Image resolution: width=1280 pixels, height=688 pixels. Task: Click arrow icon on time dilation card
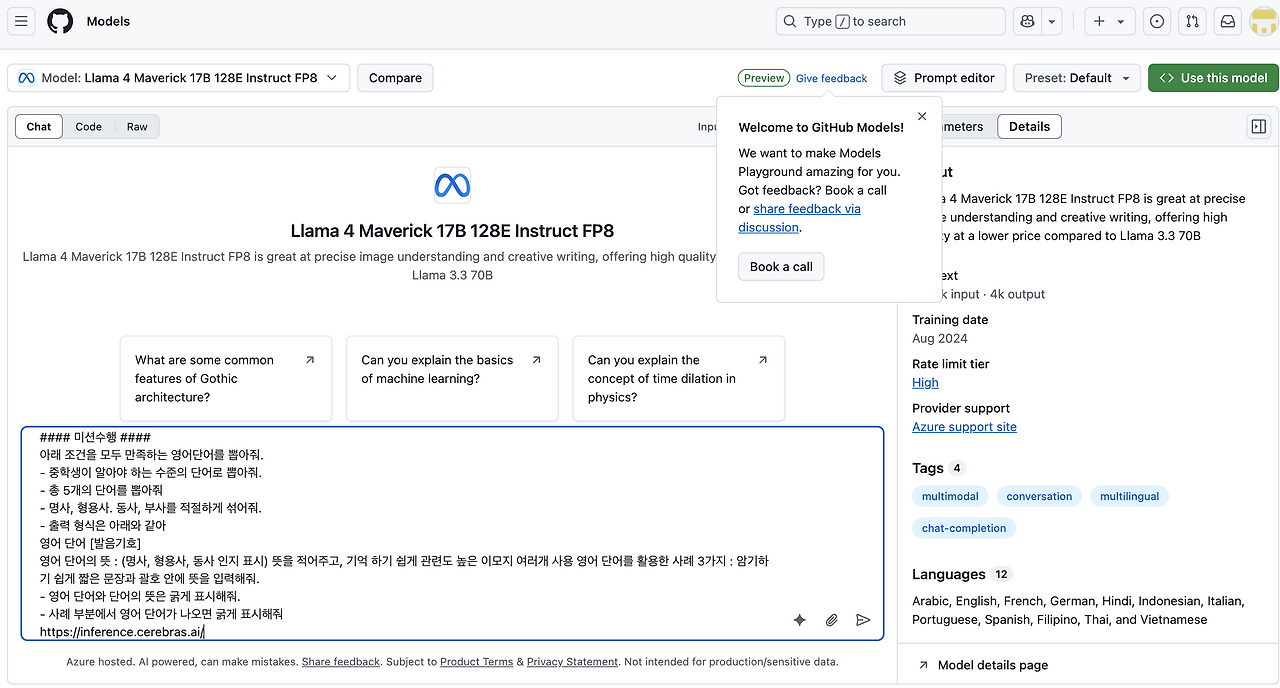coord(763,360)
